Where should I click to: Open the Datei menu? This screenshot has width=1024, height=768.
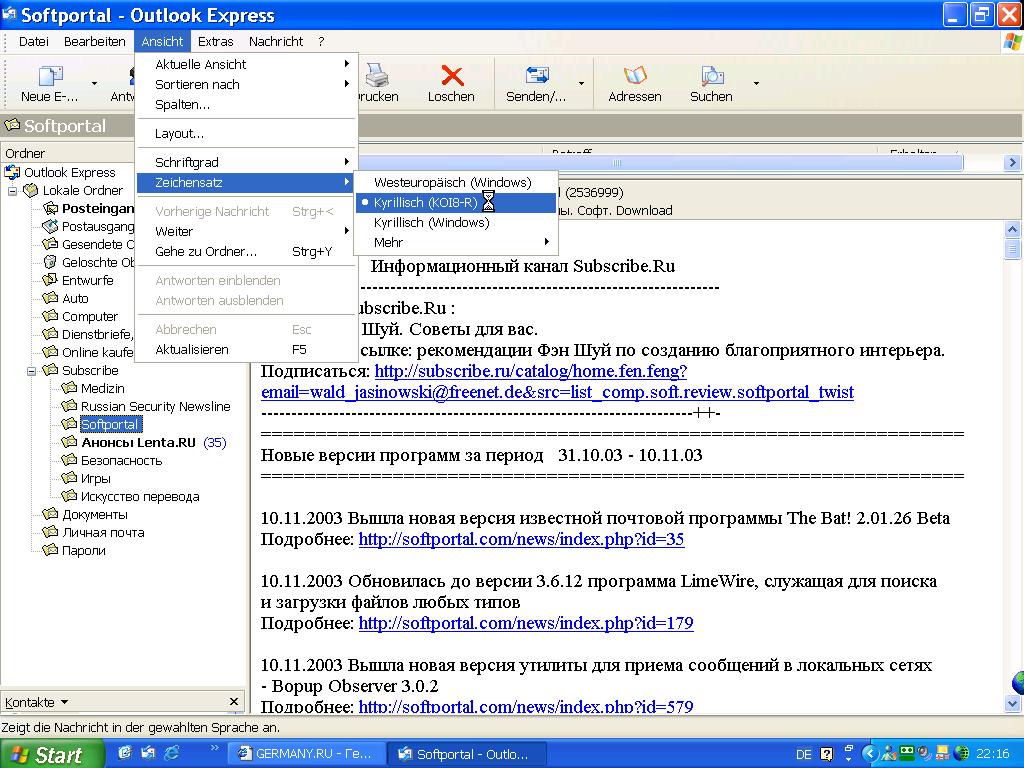pyautogui.click(x=33, y=41)
